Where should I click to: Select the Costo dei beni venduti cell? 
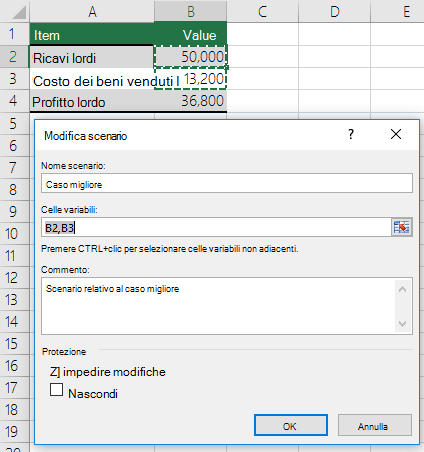(92, 79)
